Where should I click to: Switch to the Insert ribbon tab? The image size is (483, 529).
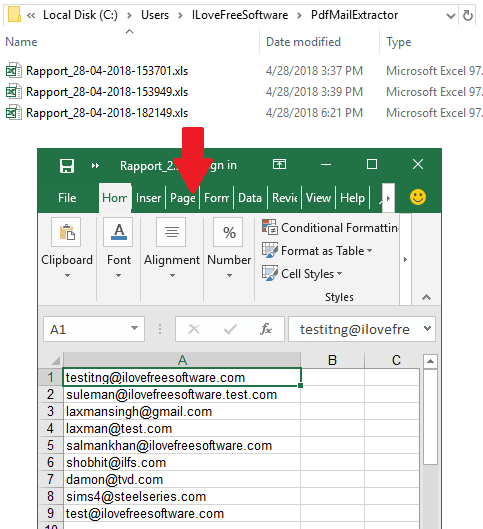(x=148, y=198)
